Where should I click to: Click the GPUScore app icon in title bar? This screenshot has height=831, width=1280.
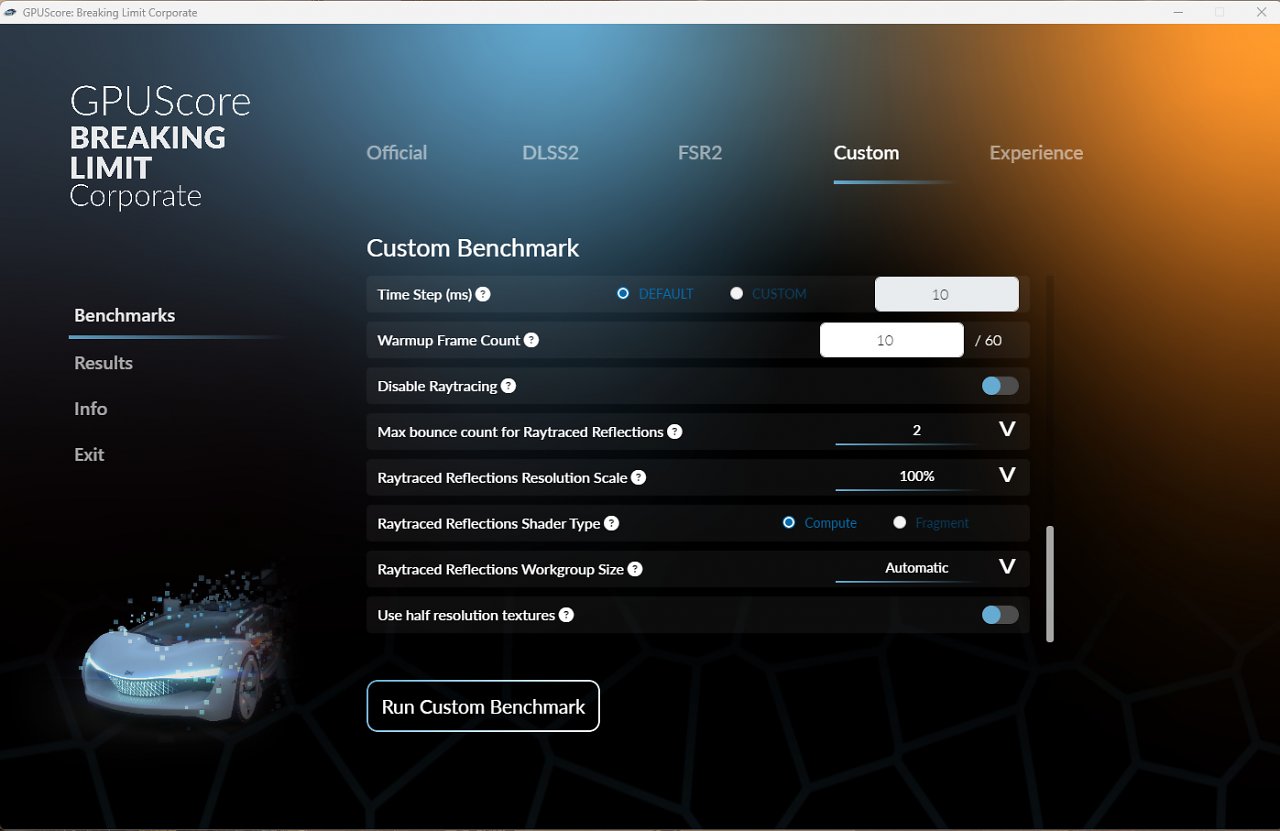[10, 12]
